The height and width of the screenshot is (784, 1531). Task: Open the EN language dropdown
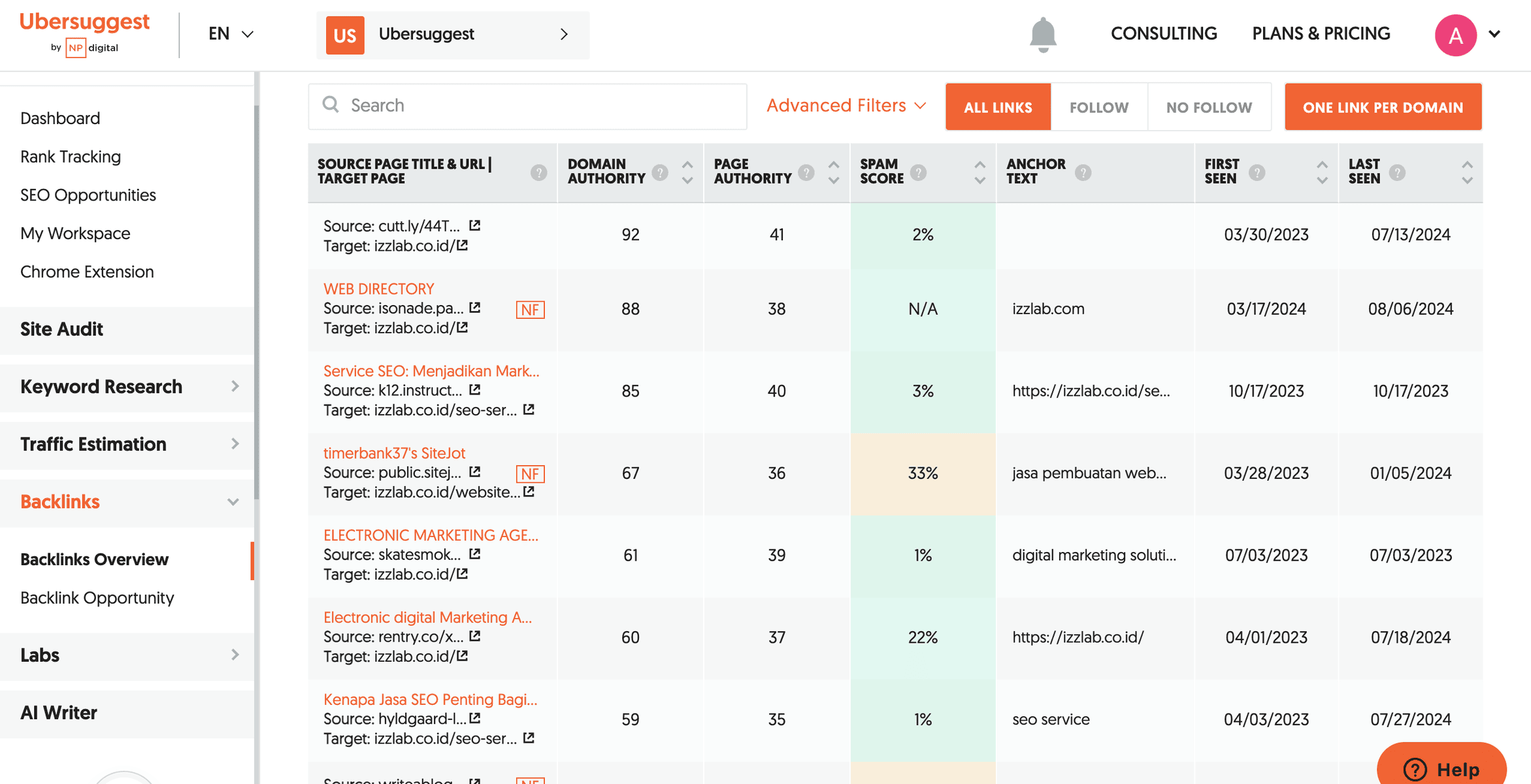click(x=230, y=34)
